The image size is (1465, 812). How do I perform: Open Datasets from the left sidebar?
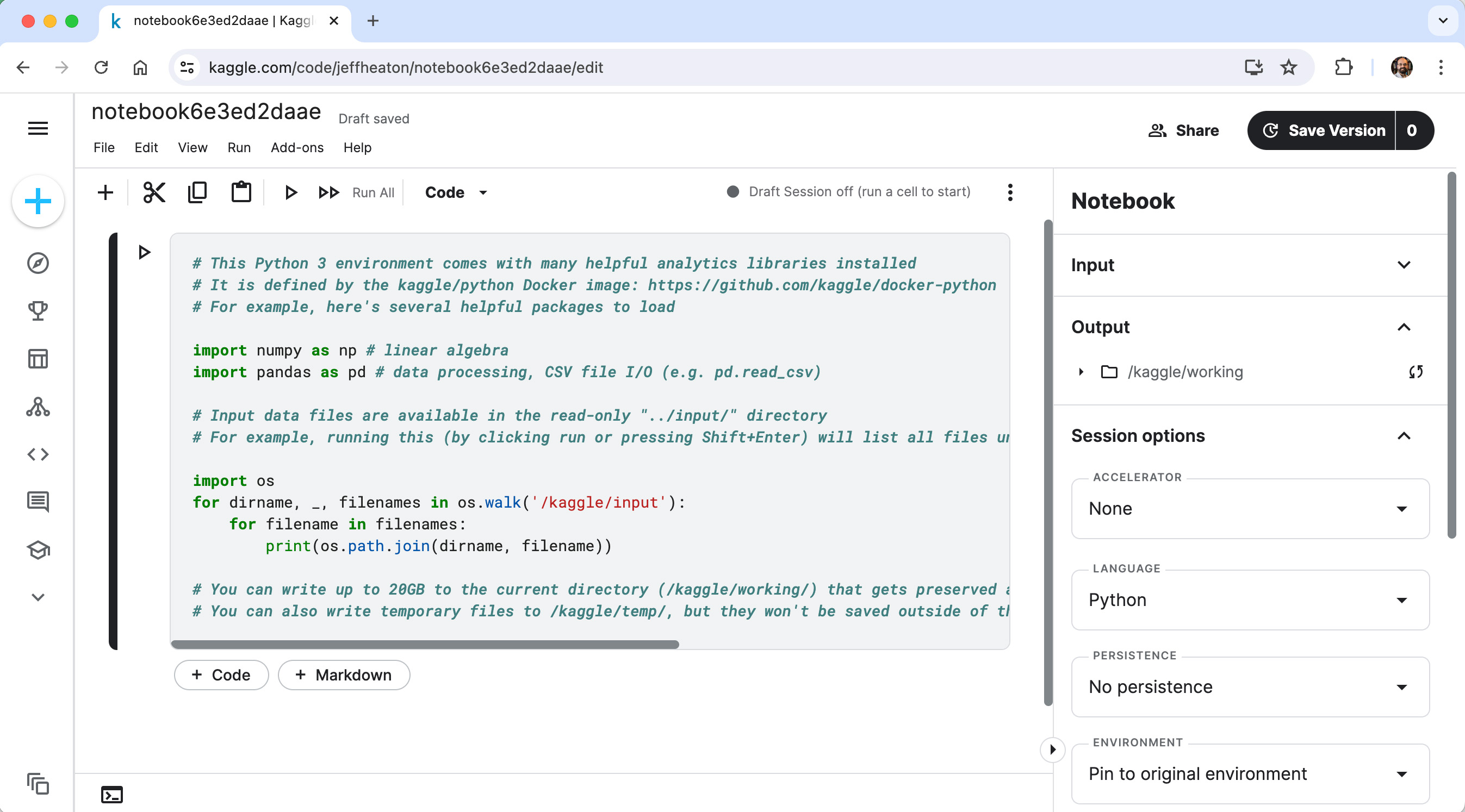pyautogui.click(x=38, y=358)
